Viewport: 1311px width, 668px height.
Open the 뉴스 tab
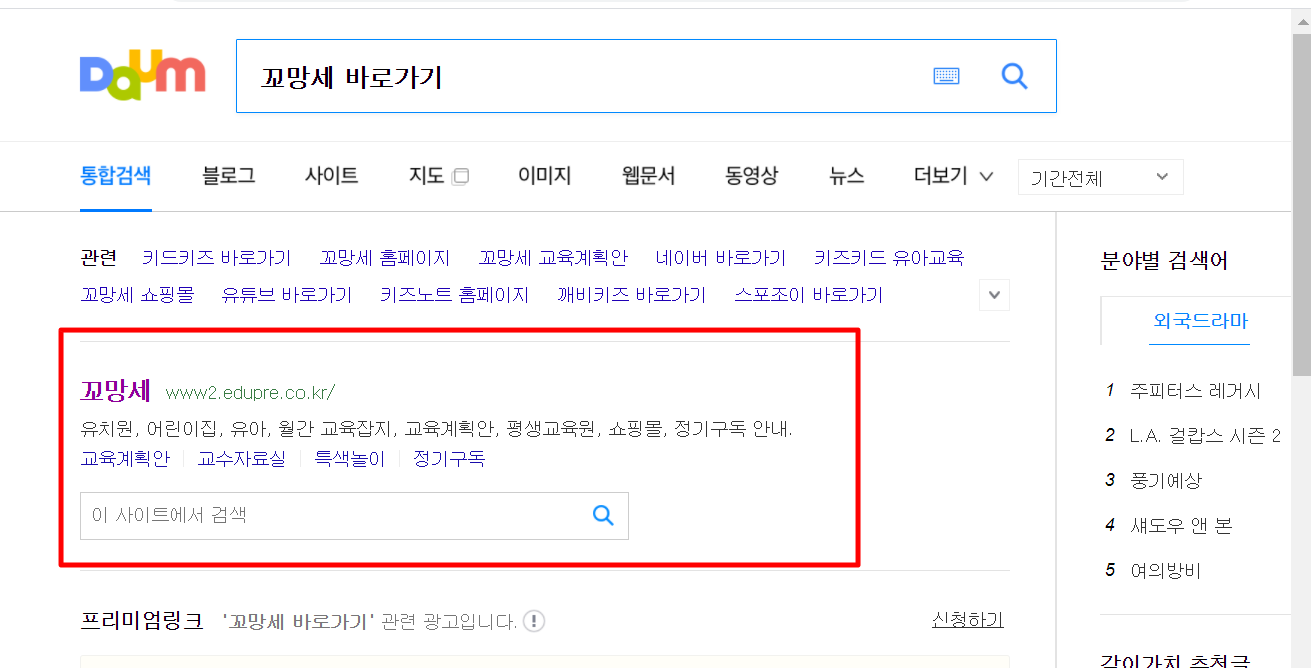coord(846,176)
